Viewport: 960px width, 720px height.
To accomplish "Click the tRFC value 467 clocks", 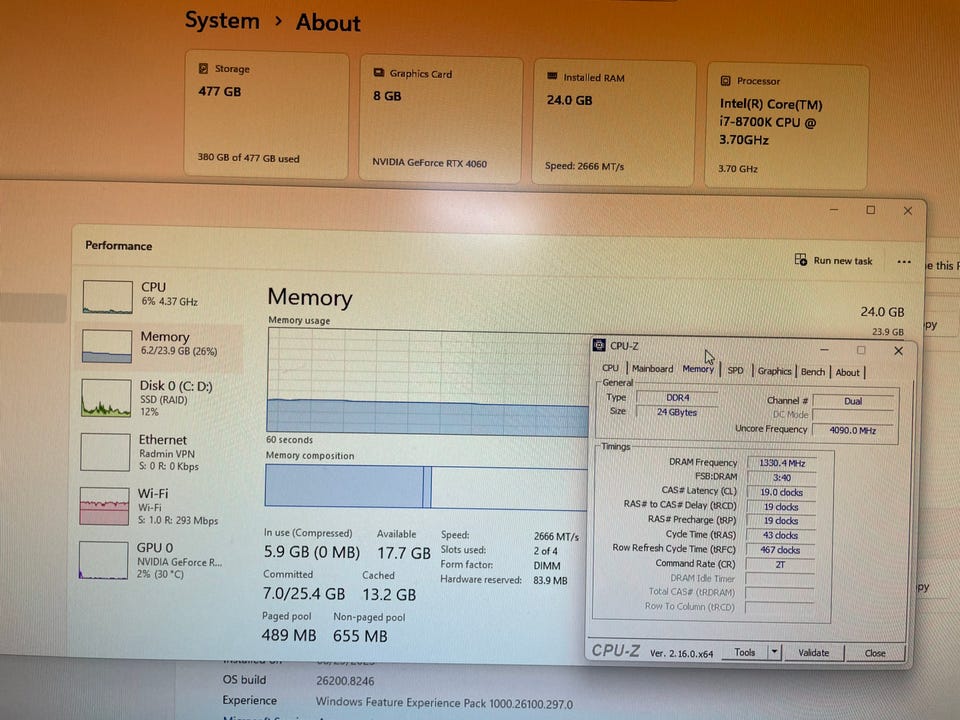I will click(780, 550).
